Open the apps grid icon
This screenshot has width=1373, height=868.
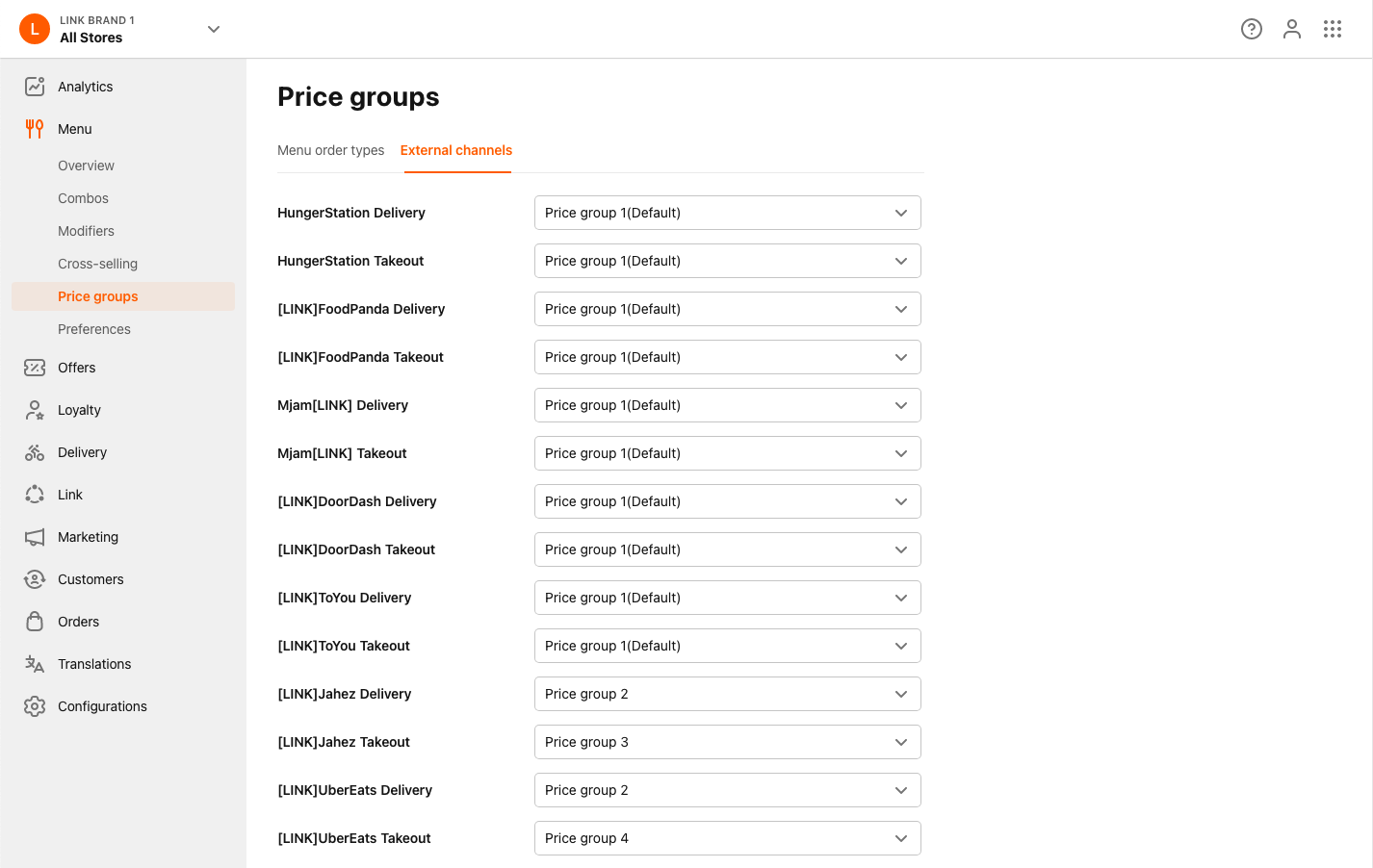[x=1333, y=29]
